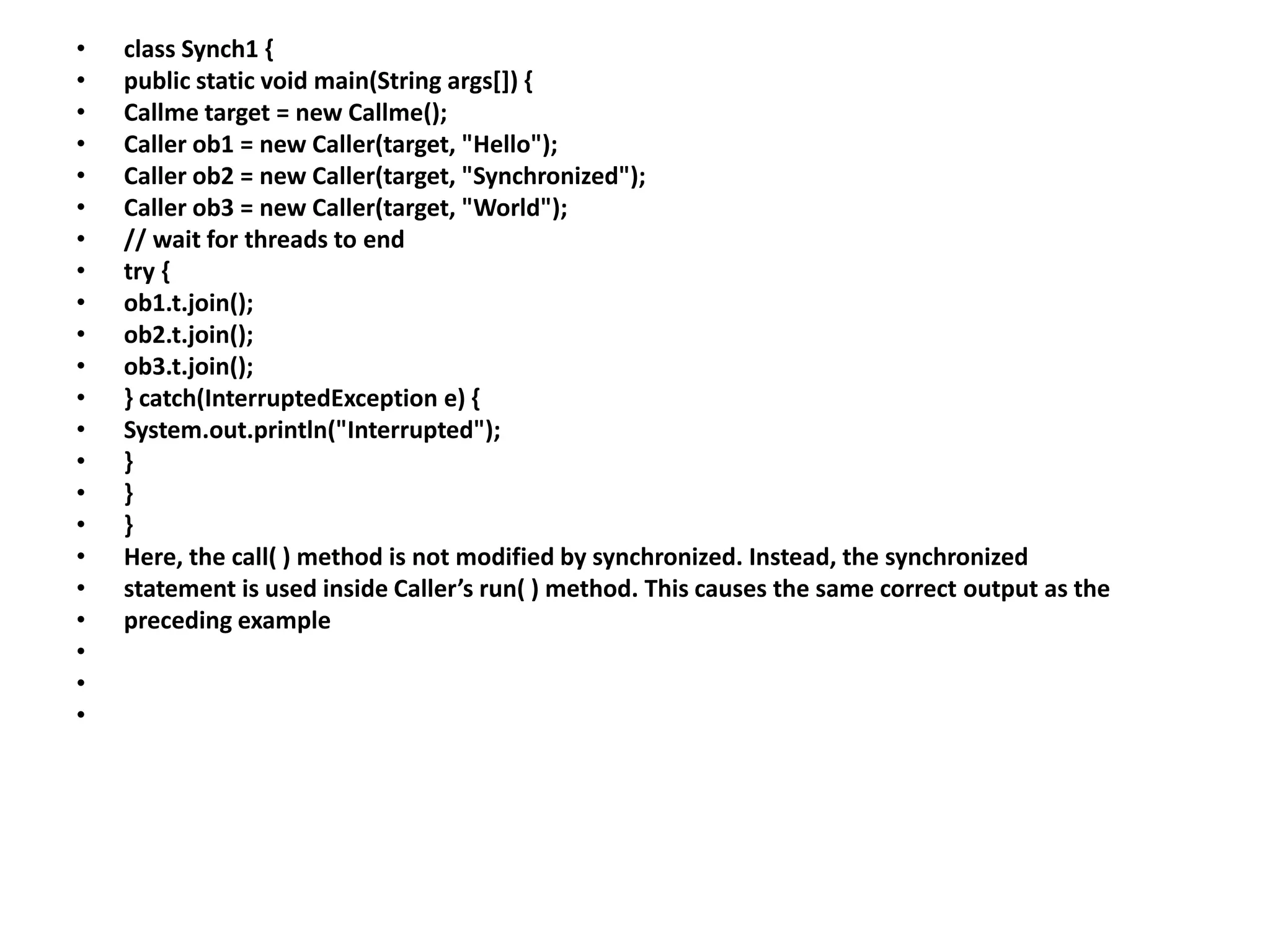Image resolution: width=1270 pixels, height=952 pixels.
Task: Click the '// wait for threads to end' comment
Action: [264, 240]
